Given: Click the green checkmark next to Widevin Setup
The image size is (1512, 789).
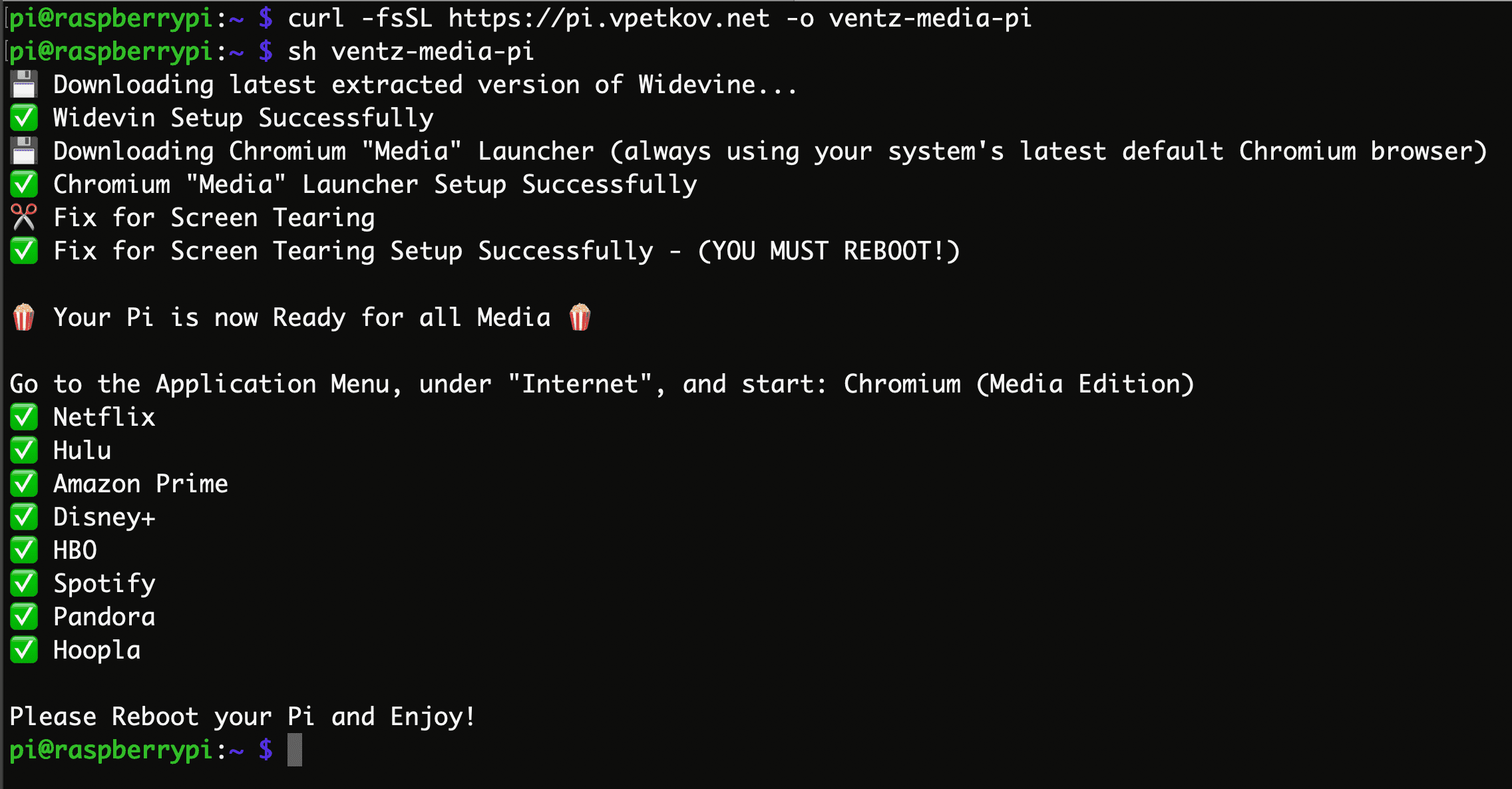Looking at the screenshot, I should pyautogui.click(x=24, y=118).
